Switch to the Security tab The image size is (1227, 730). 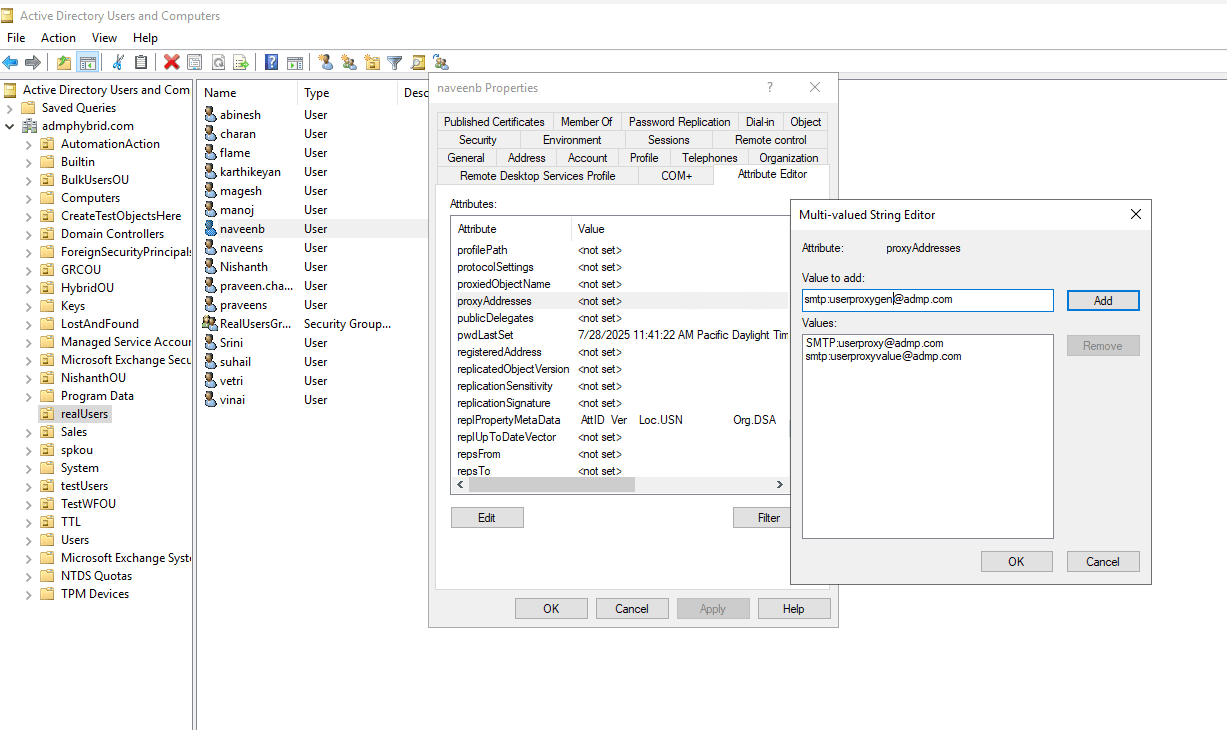click(x=478, y=140)
